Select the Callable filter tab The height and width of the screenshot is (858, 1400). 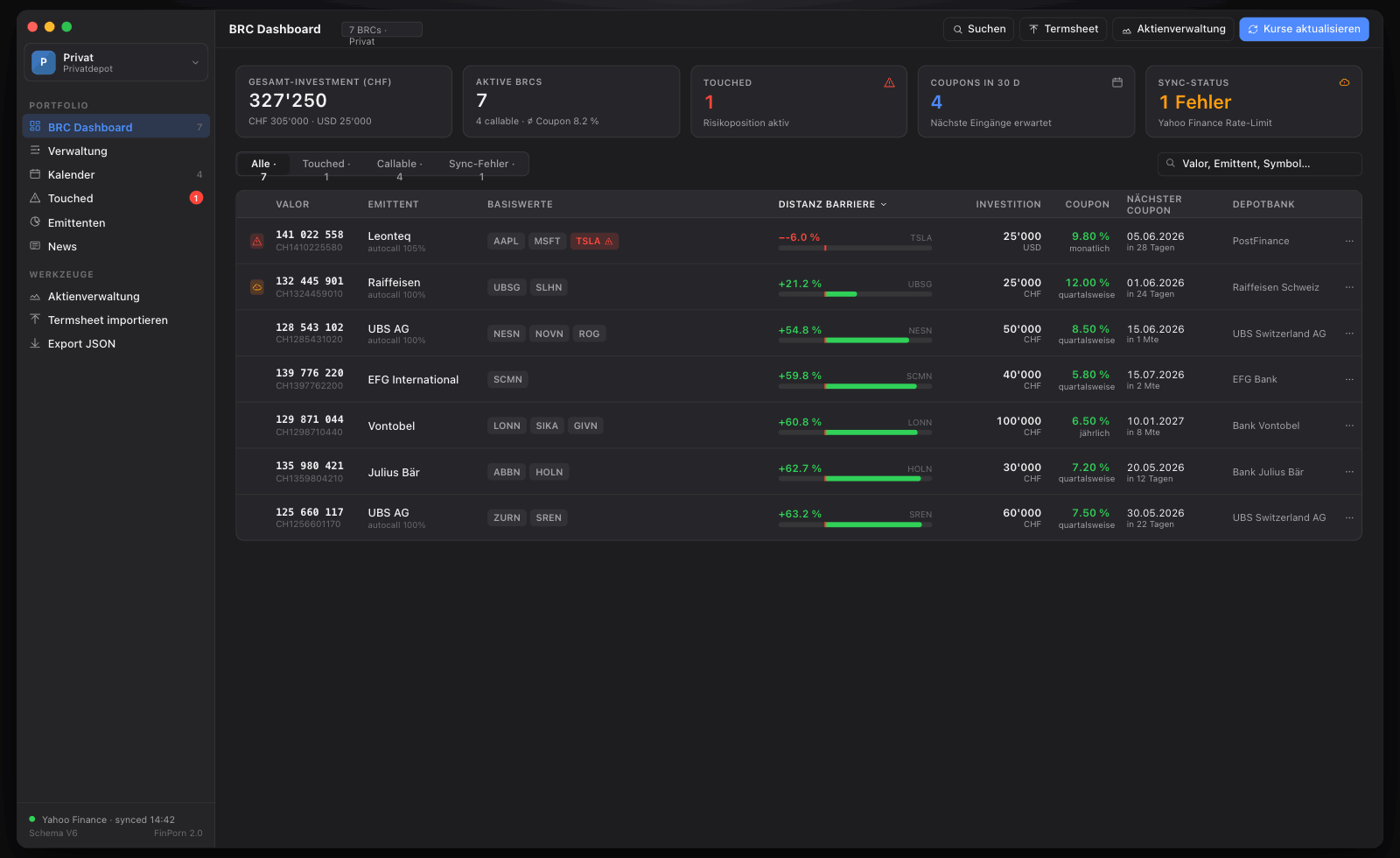[x=400, y=165]
